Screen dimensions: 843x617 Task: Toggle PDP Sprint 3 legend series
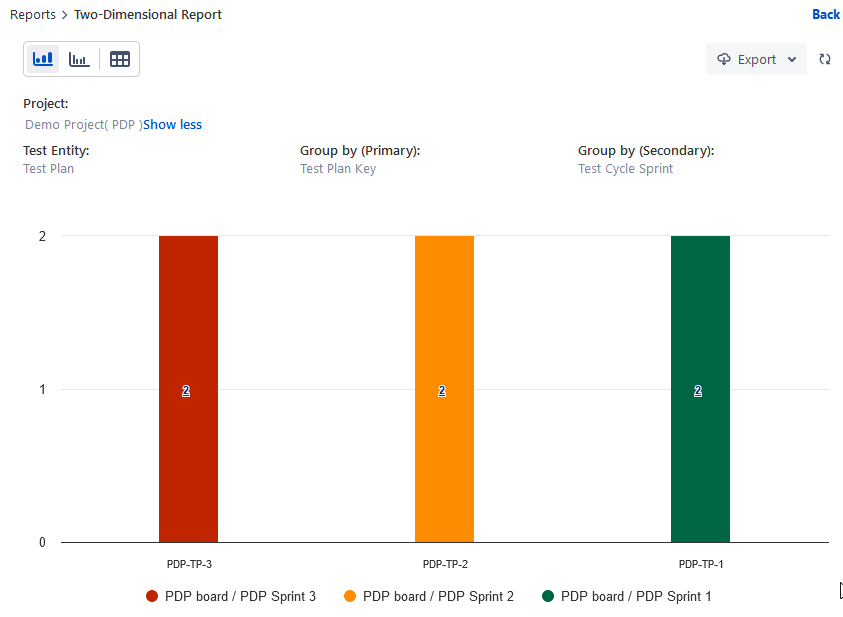coord(231,596)
